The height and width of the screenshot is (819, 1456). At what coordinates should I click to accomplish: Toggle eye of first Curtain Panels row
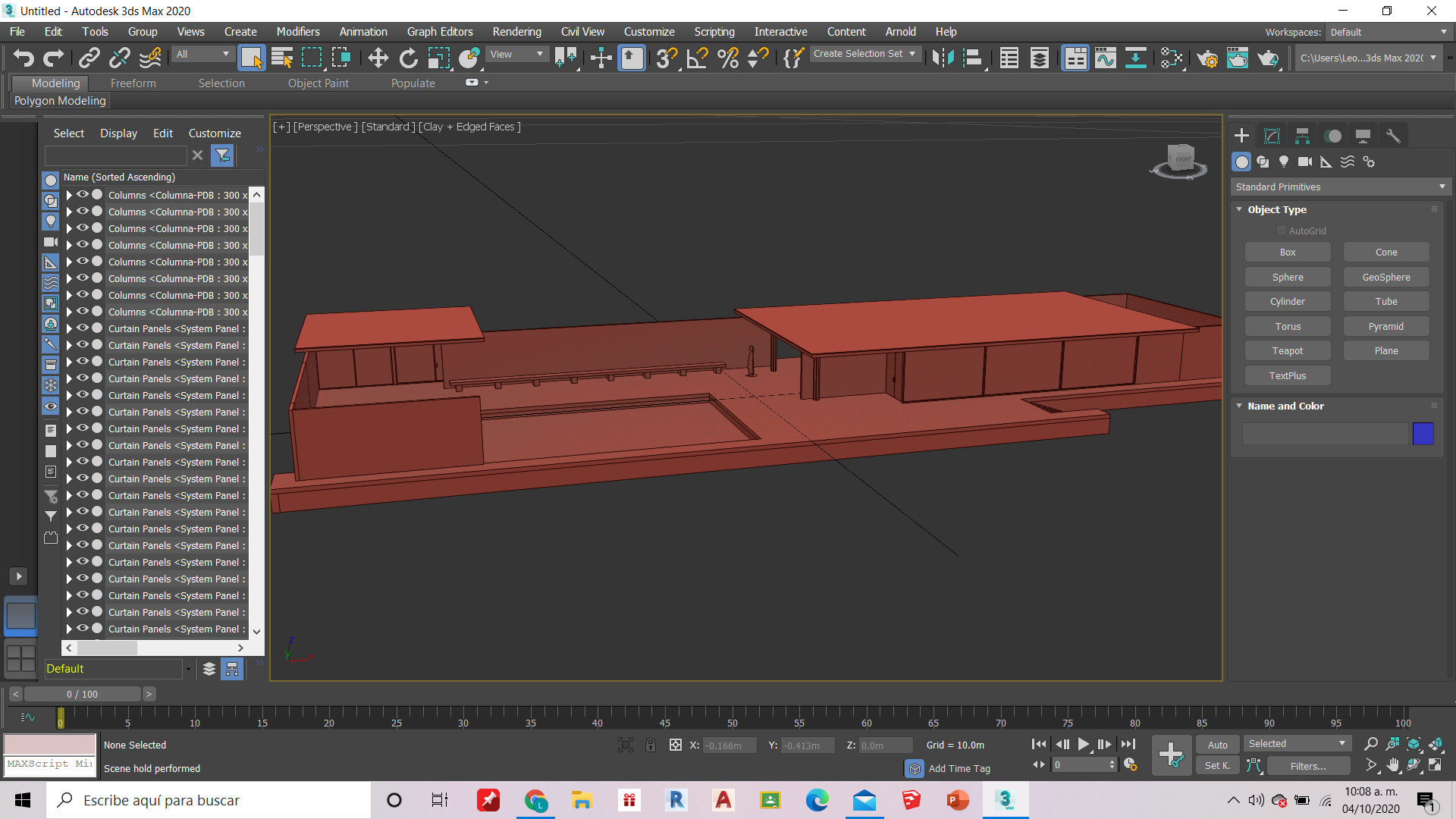(x=83, y=328)
